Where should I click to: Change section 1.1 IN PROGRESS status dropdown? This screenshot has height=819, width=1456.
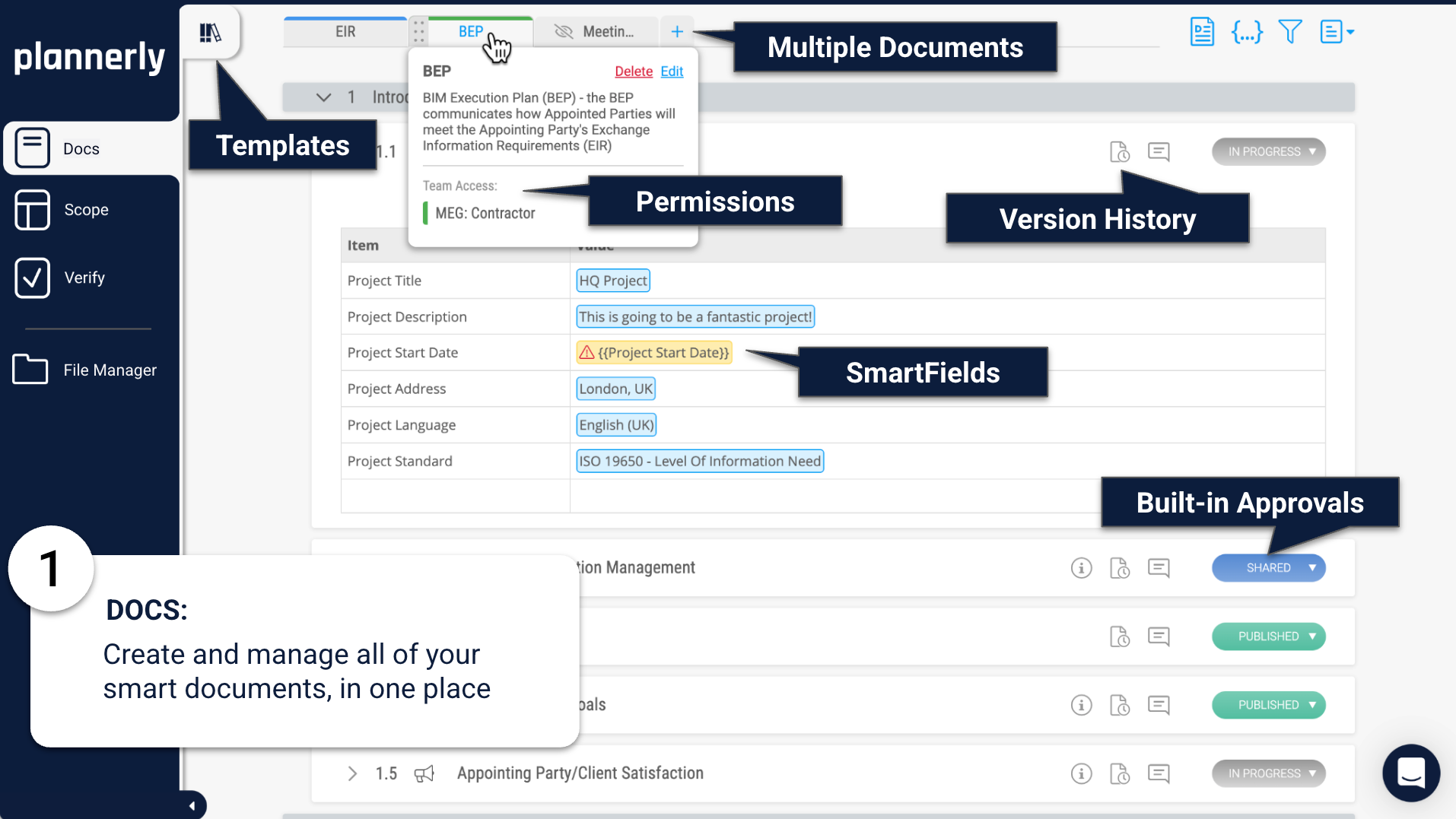[x=1269, y=152]
